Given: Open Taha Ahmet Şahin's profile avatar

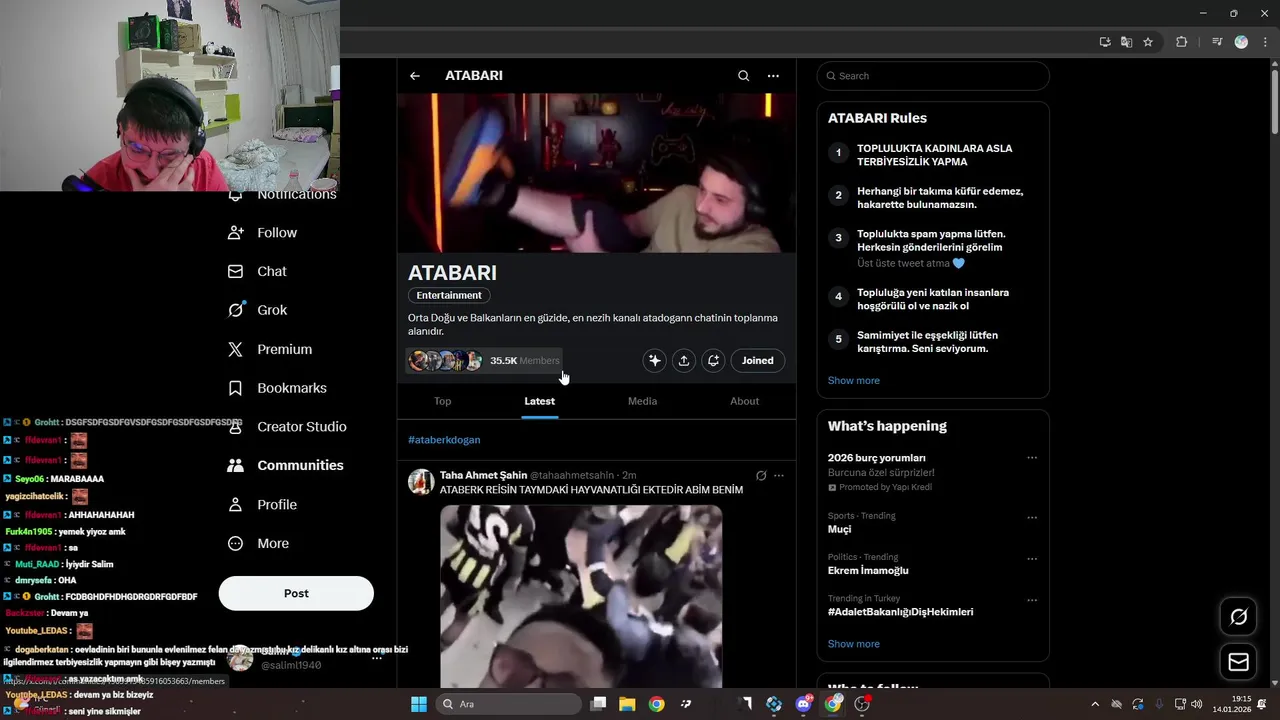Looking at the screenshot, I should pyautogui.click(x=421, y=481).
